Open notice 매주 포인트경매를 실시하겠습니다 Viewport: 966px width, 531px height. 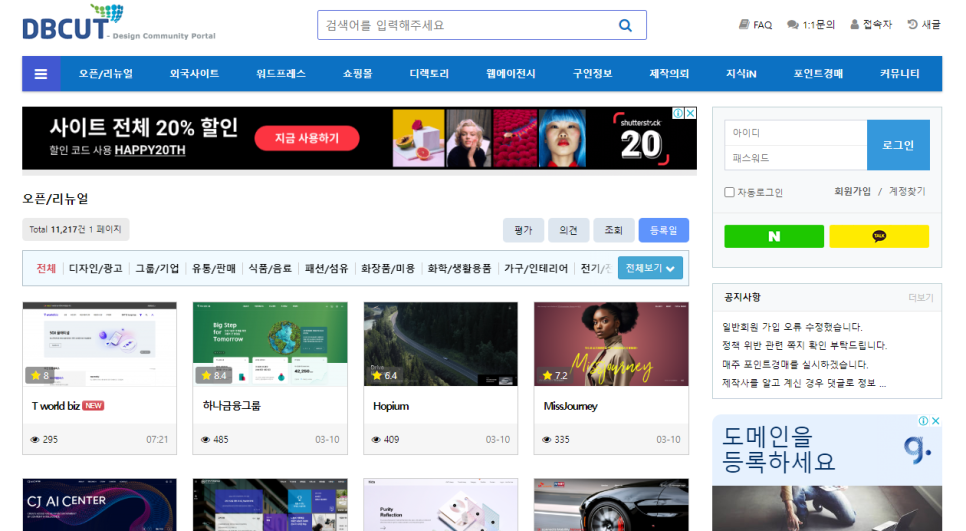click(x=795, y=365)
